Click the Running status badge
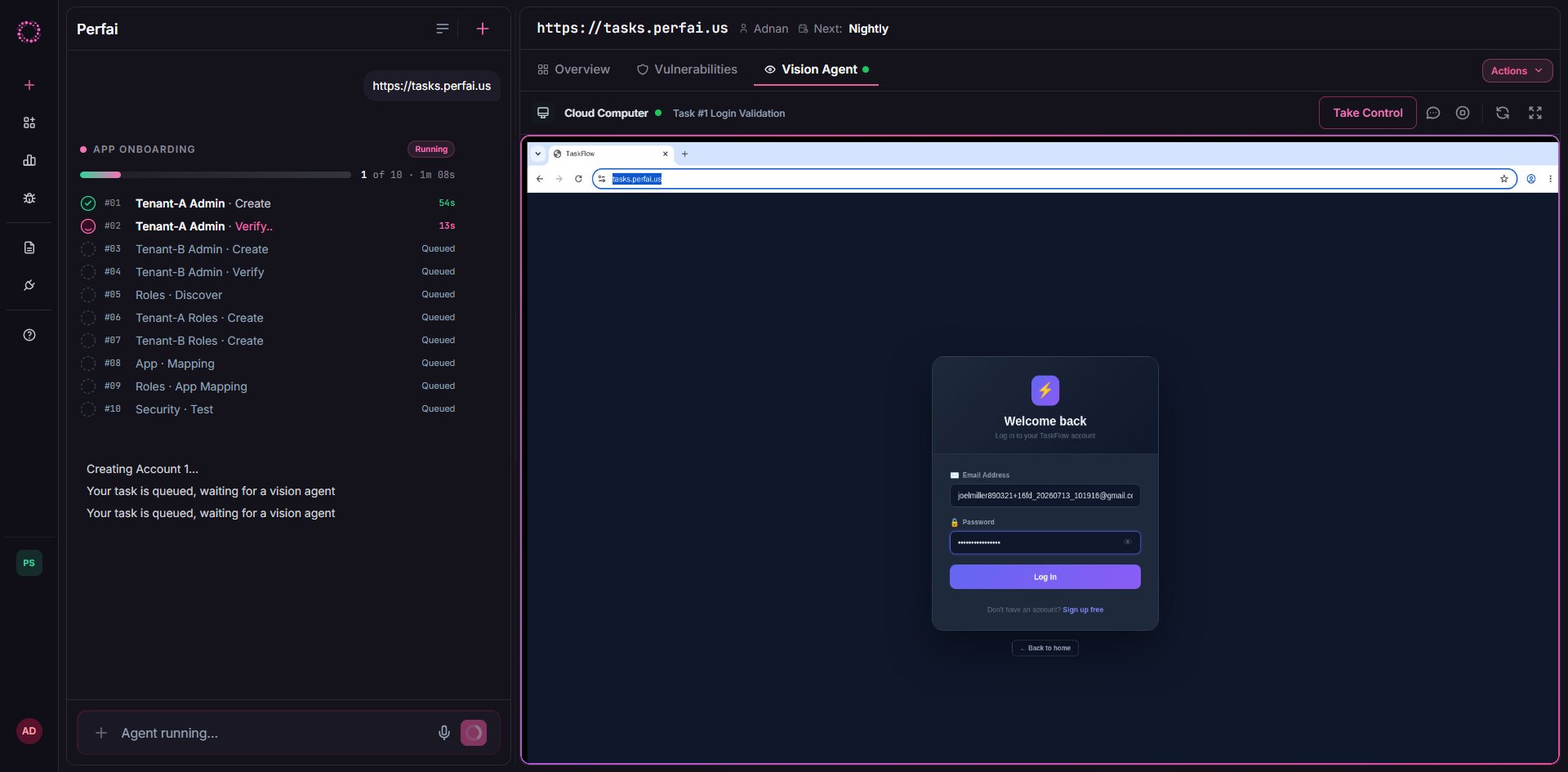The image size is (1568, 772). (x=431, y=149)
